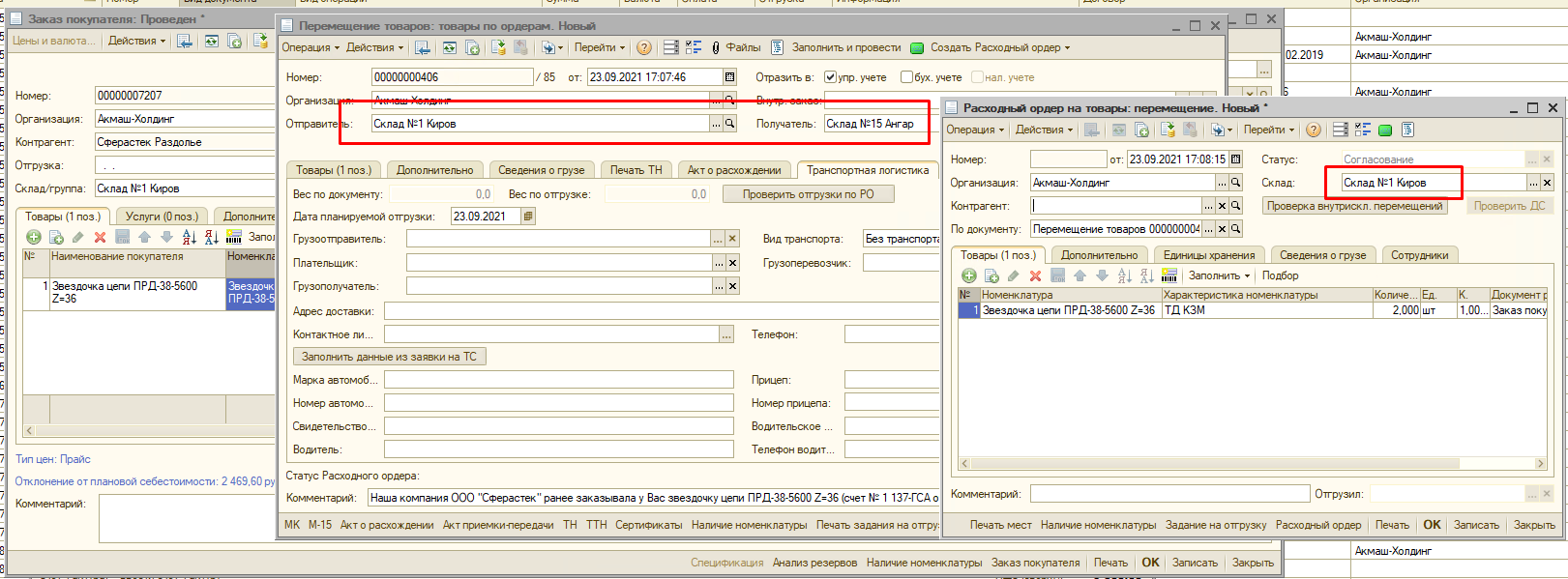This screenshot has height=579, width=1568.
Task: Open Акт о расхождении tab
Action: tap(734, 170)
